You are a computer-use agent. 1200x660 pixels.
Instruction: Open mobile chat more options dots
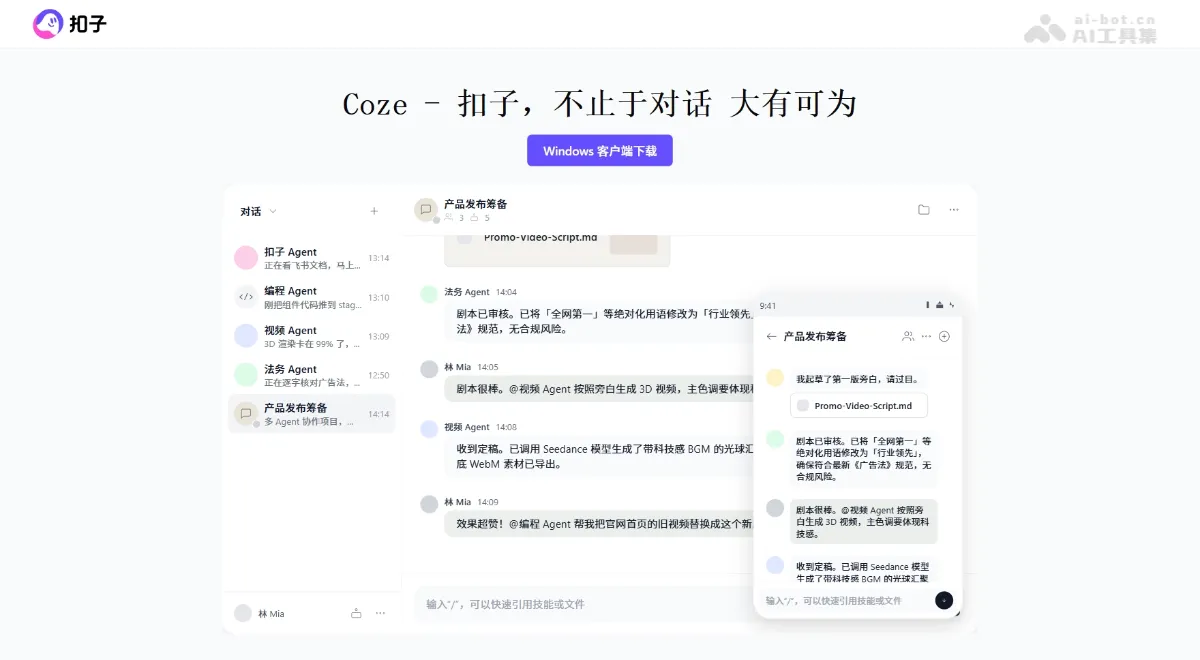[926, 336]
